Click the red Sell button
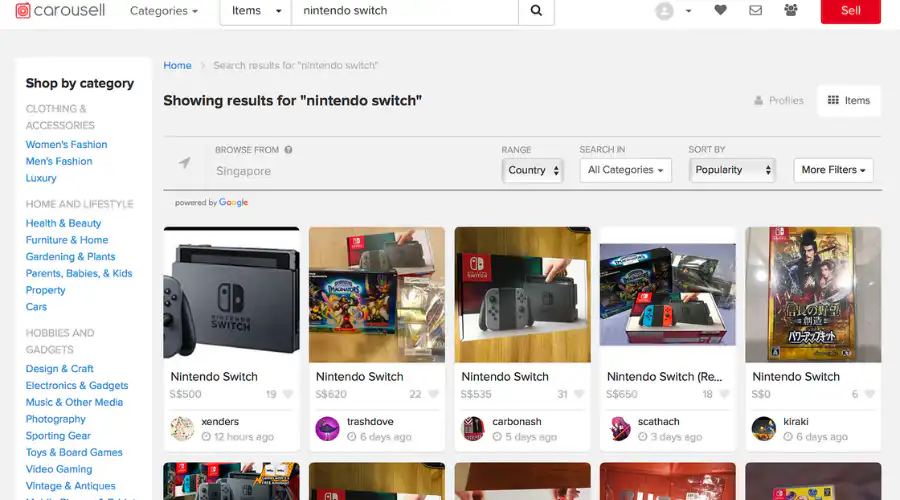Screen dimensions: 900x500 (x=851, y=11)
